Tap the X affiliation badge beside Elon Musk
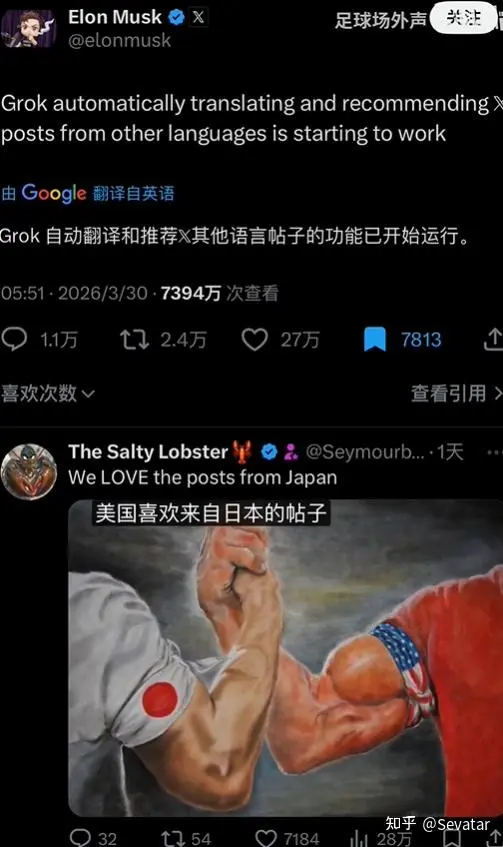 coord(198,17)
